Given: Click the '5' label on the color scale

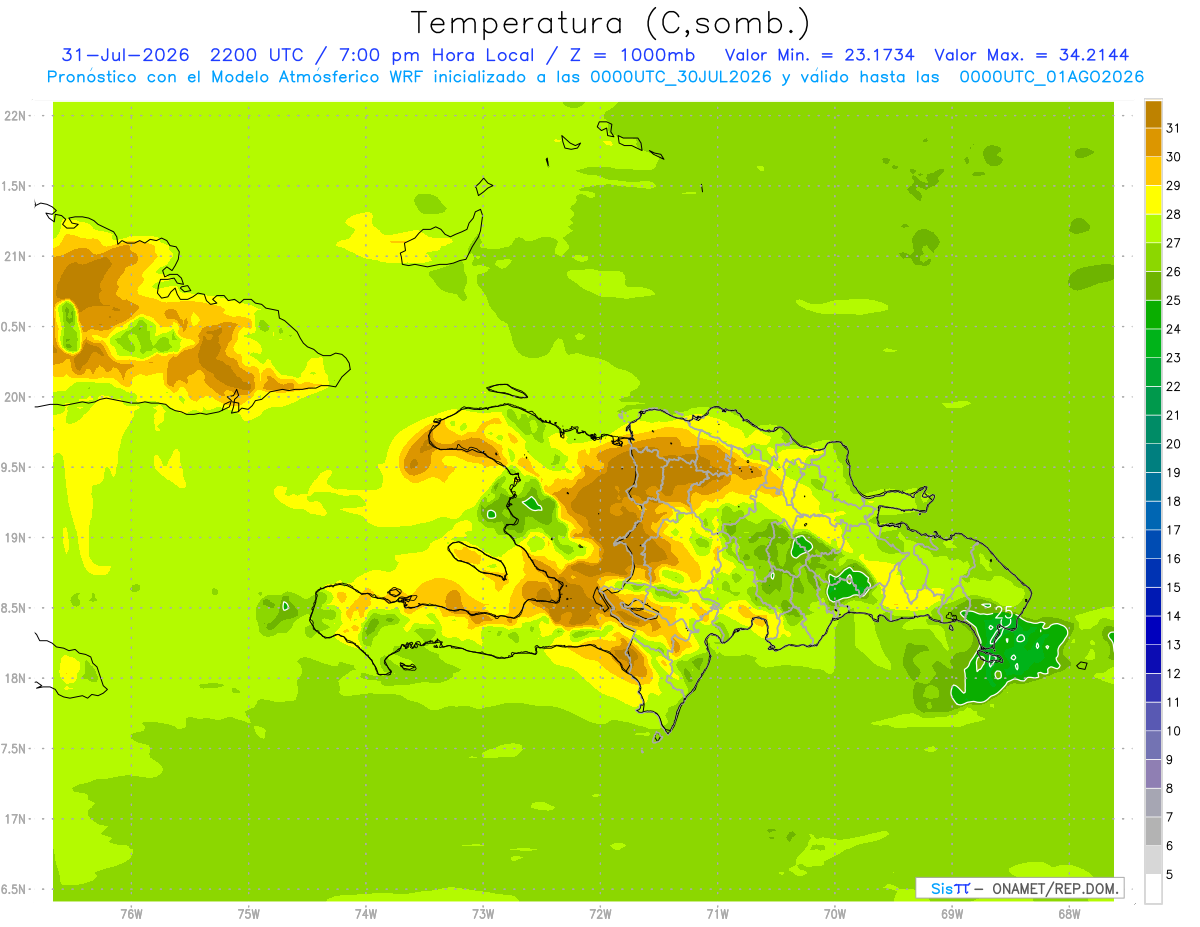Looking at the screenshot, I should (x=1171, y=874).
